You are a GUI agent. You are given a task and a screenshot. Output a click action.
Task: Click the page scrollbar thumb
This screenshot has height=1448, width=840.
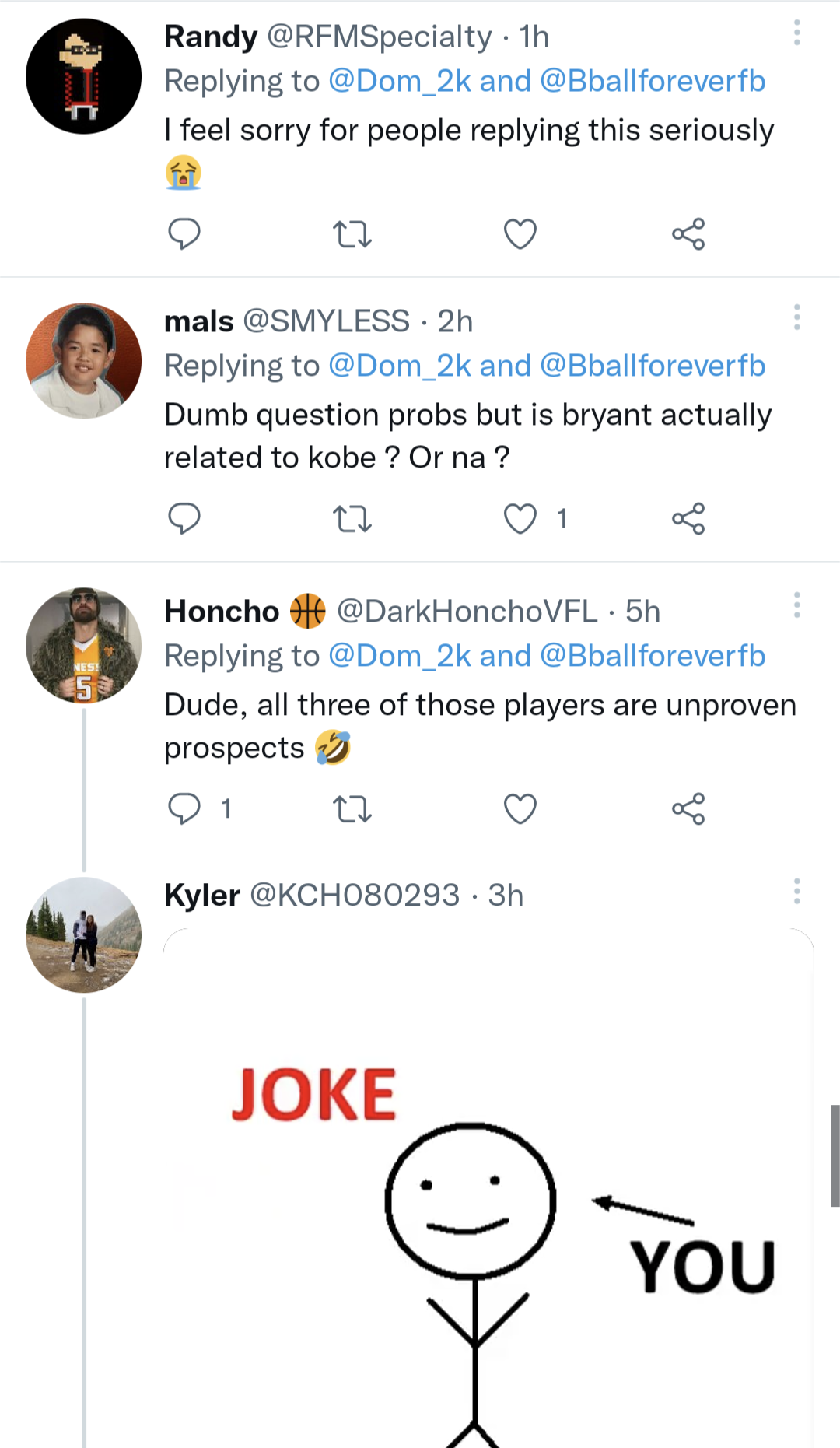tap(835, 1155)
